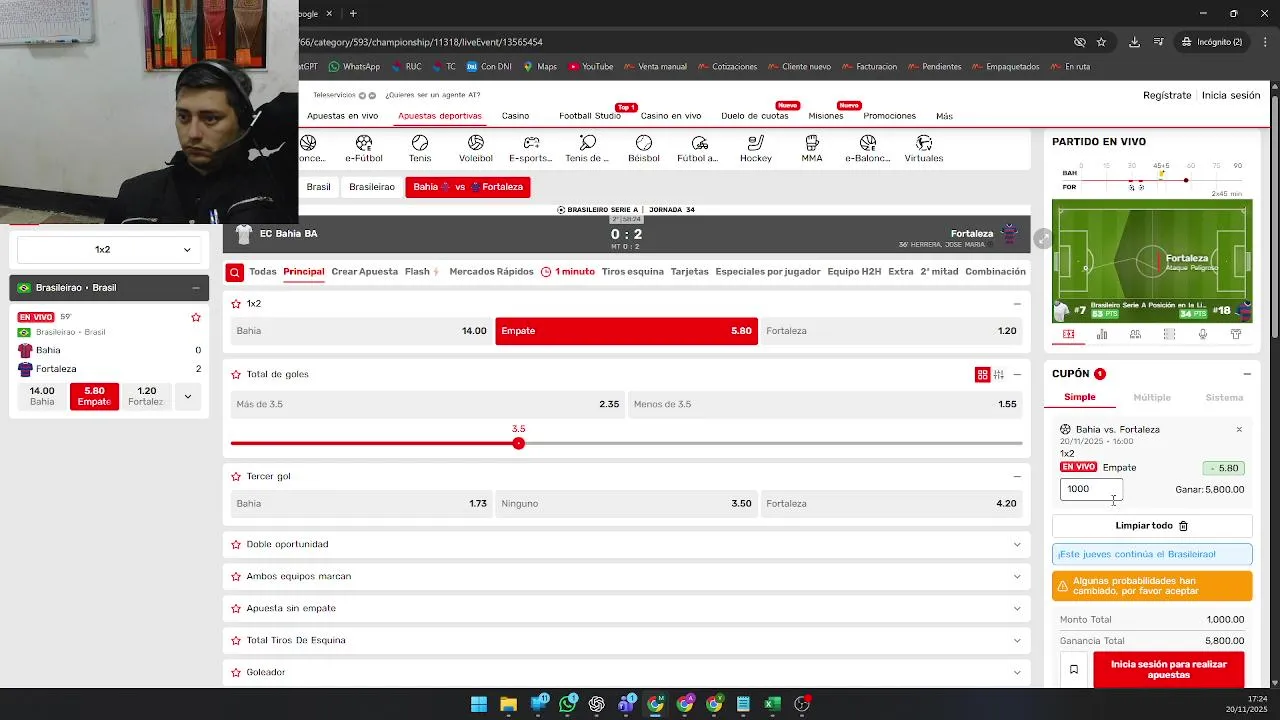Open Excel from the Windows taskbar
The image size is (1280, 720).
pyautogui.click(x=772, y=704)
